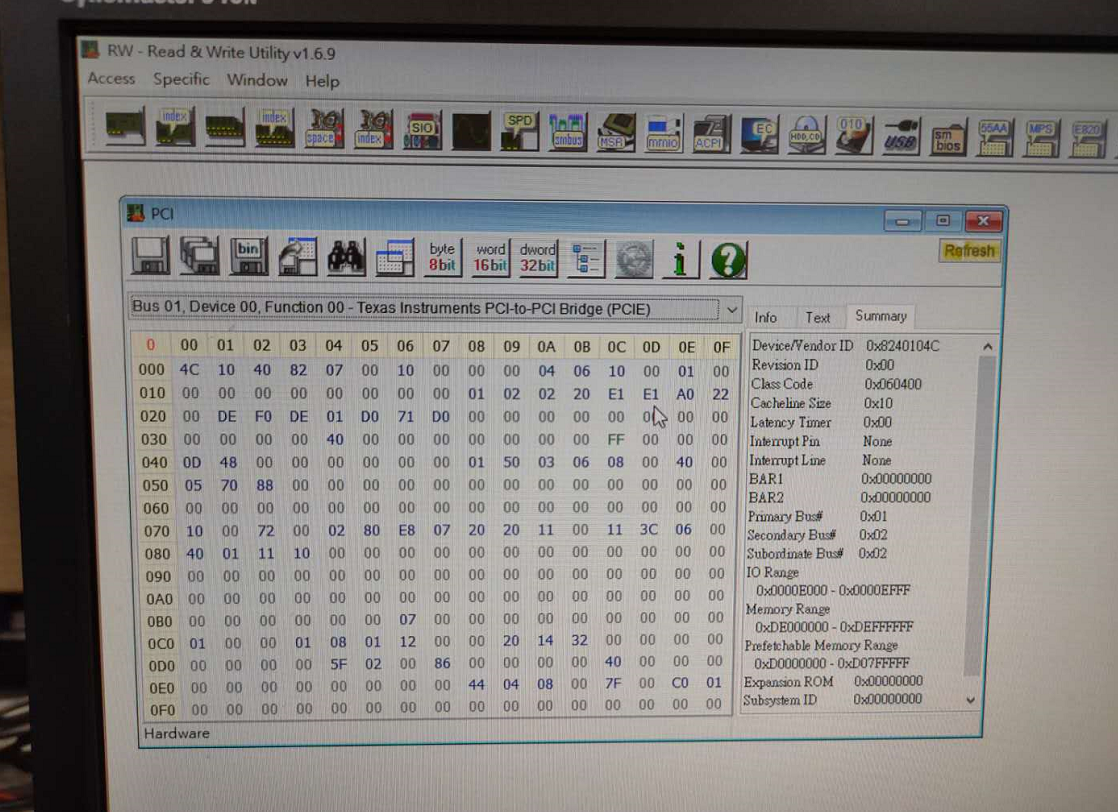The height and width of the screenshot is (812, 1118).
Task: Save as binary with the bin icon
Action: pos(249,256)
